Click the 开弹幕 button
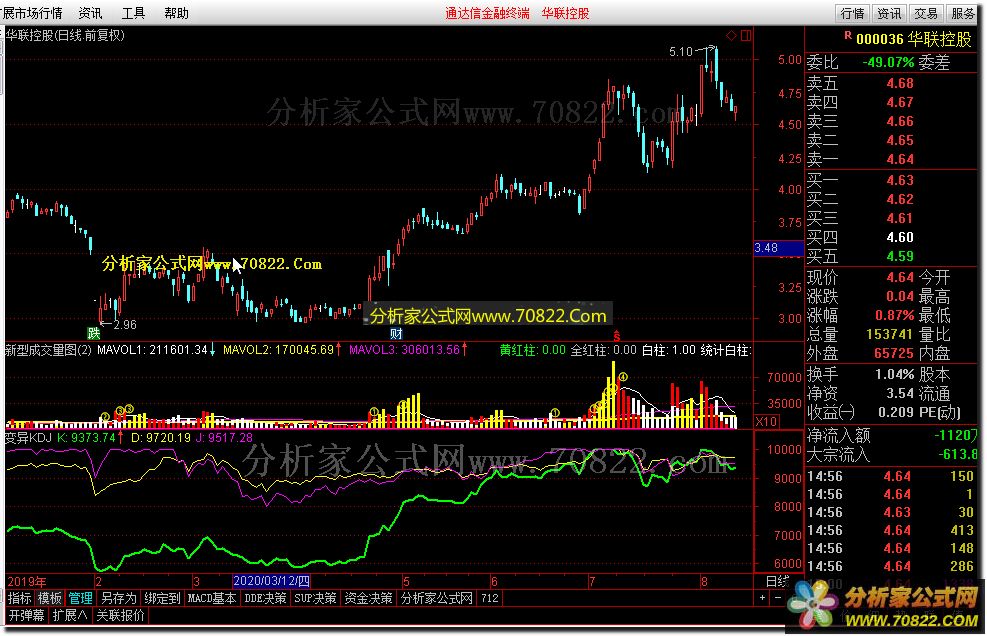The width and height of the screenshot is (987, 636). coord(26,615)
